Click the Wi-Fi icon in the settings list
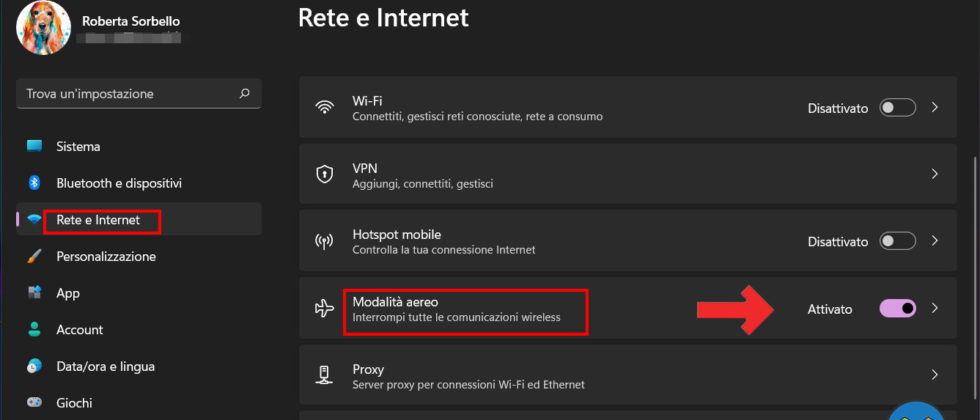The image size is (980, 420). click(324, 108)
